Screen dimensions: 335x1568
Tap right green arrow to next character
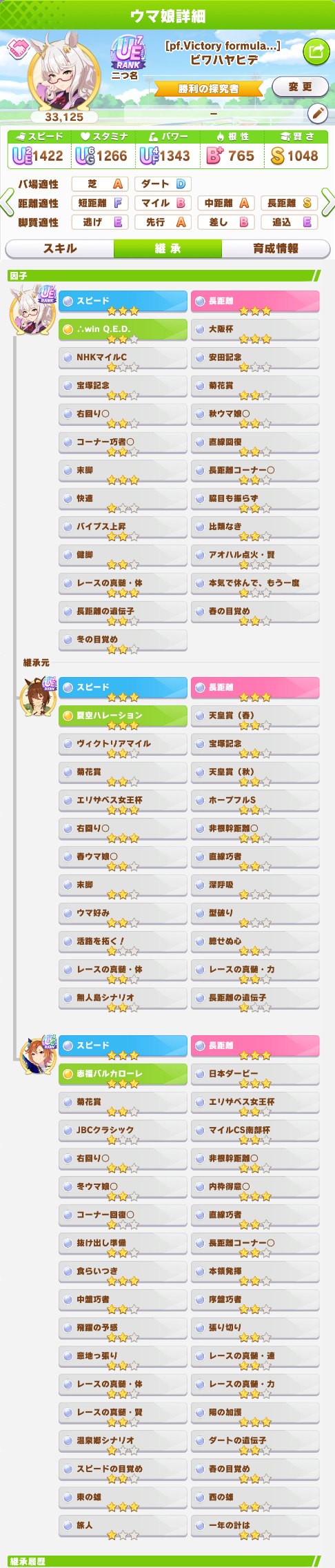(x=328, y=202)
